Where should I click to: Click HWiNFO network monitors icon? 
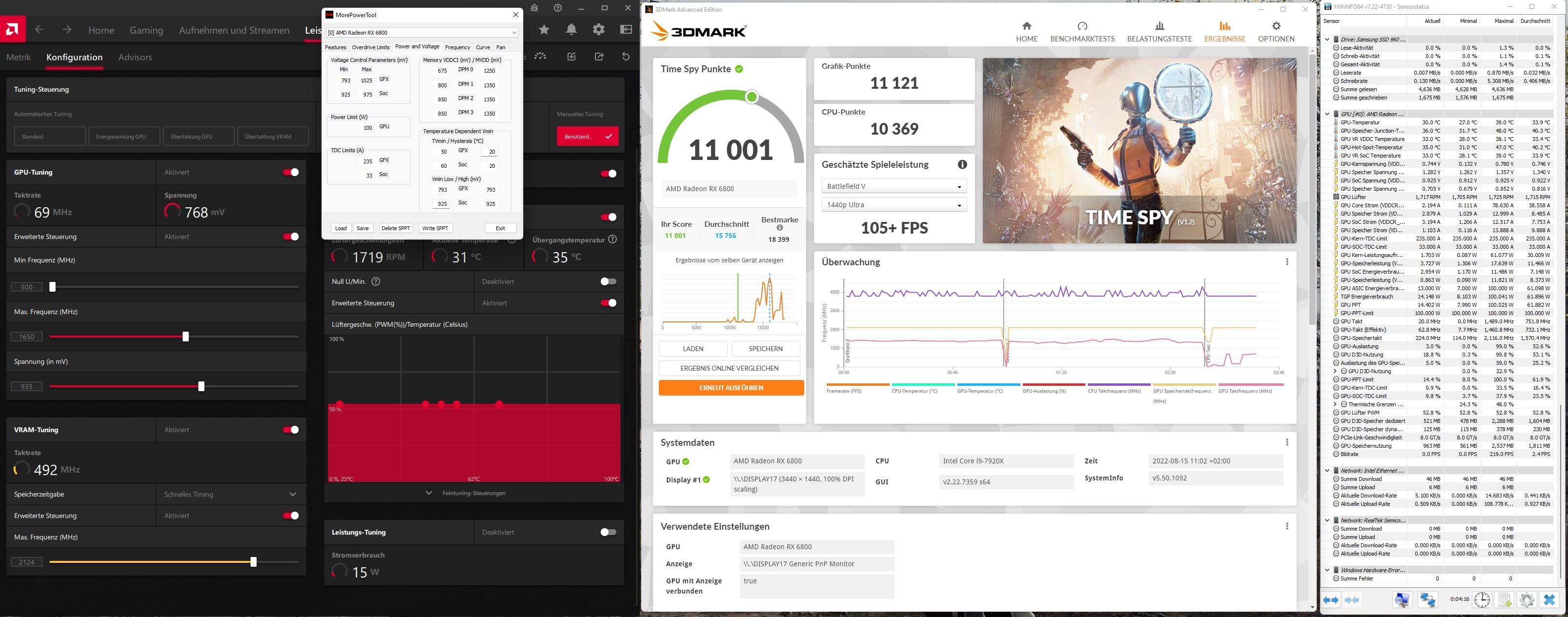pyautogui.click(x=1427, y=600)
